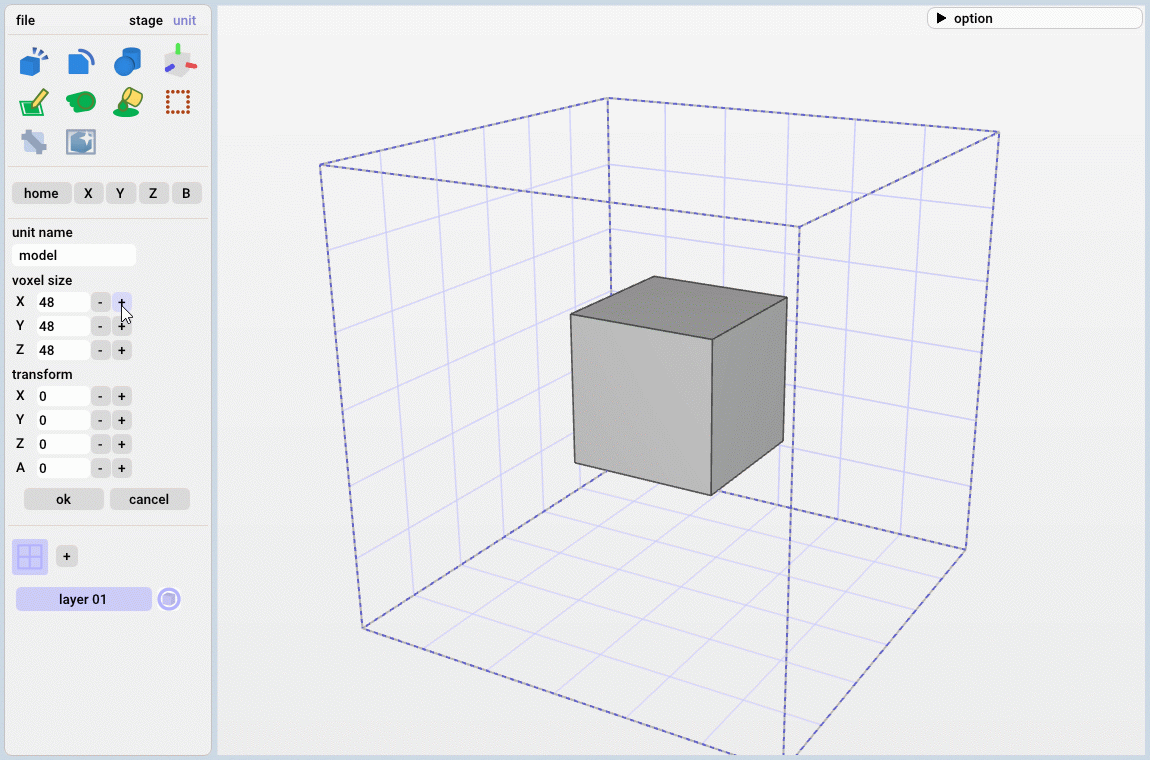1150x760 pixels.
Task: Decrease transform Z with minus
Action: (x=100, y=445)
